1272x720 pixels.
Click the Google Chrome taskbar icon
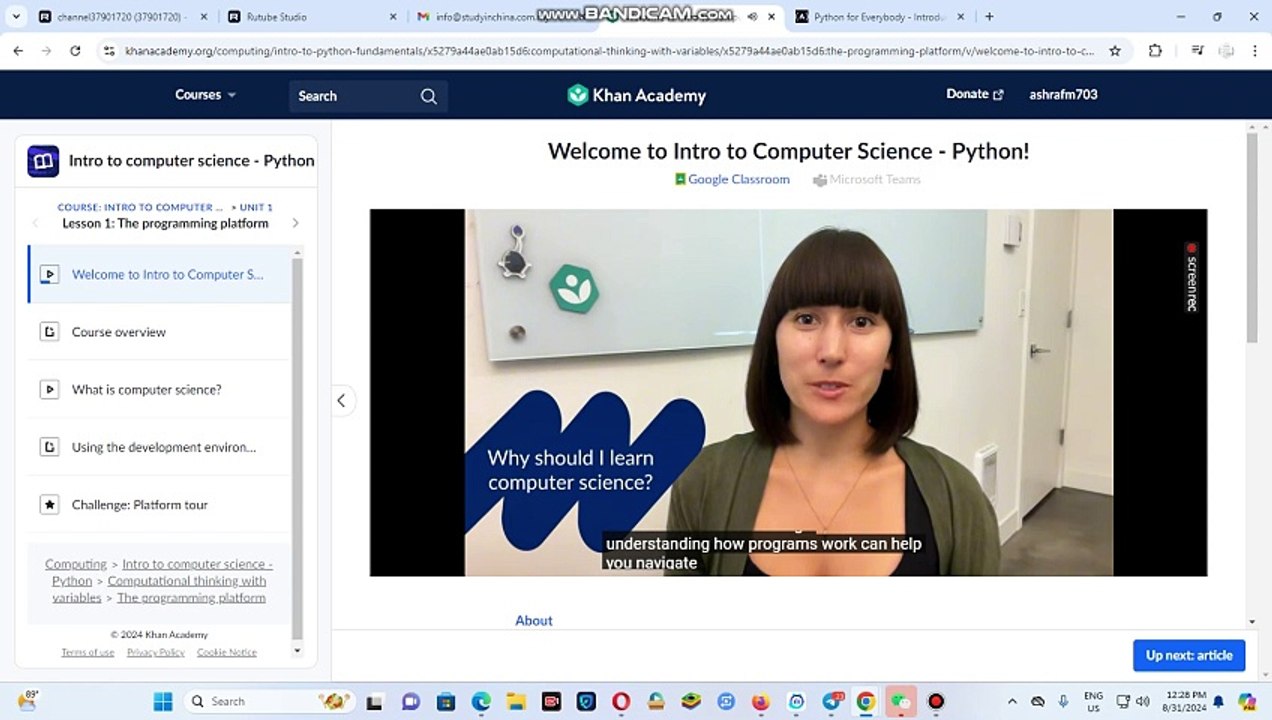pyautogui.click(x=866, y=701)
